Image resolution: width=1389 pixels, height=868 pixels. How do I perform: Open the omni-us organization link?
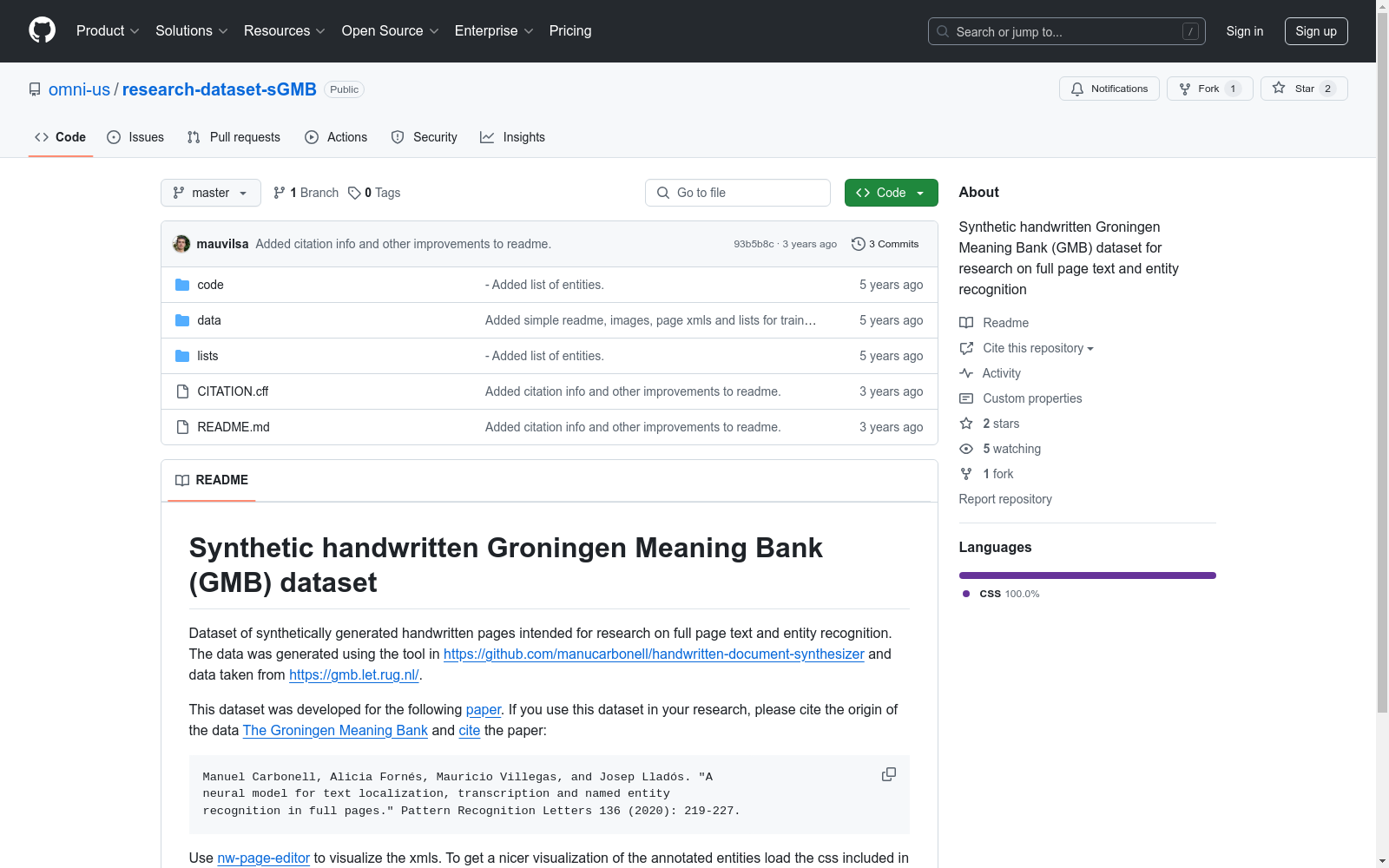(79, 89)
